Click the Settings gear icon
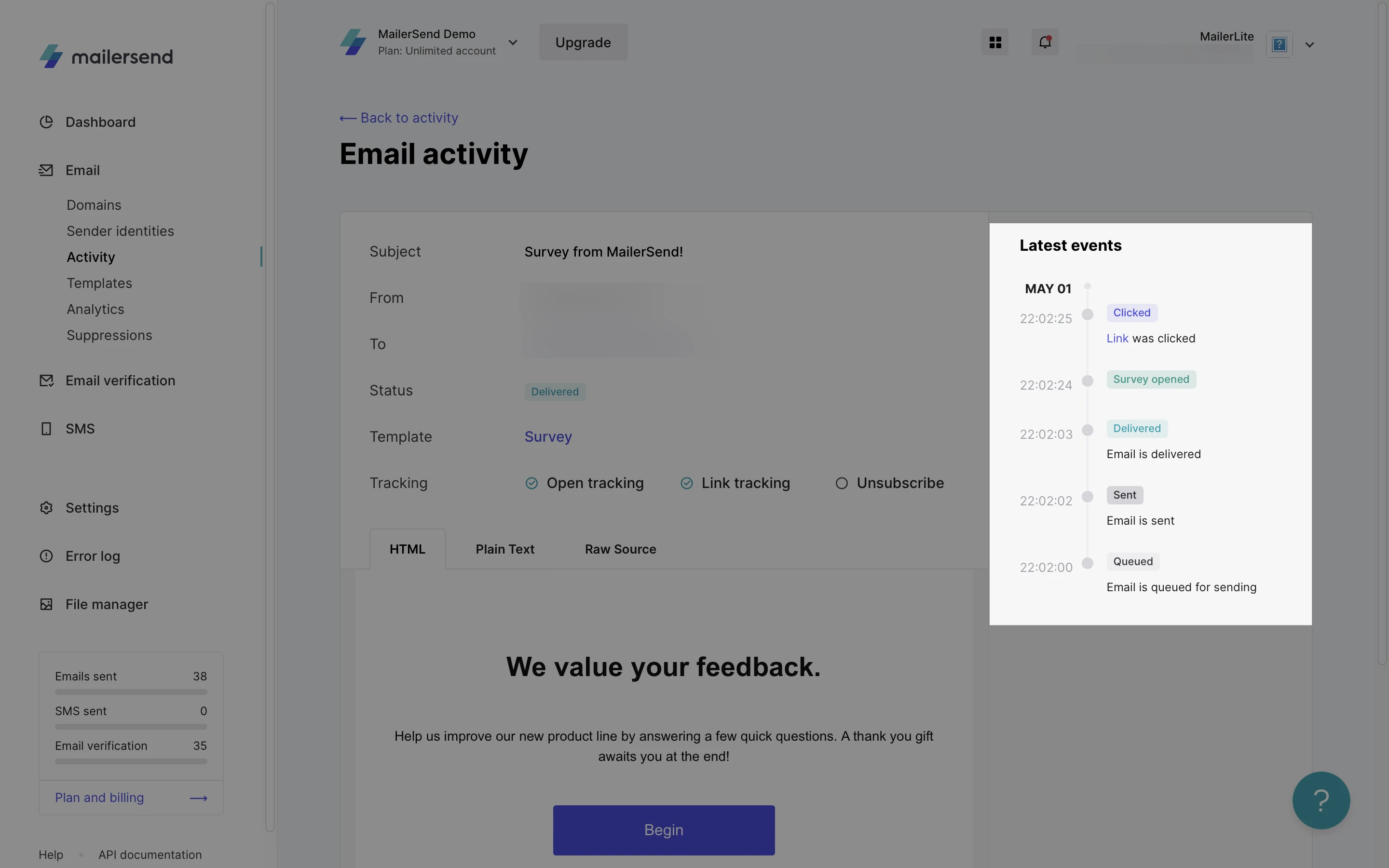The height and width of the screenshot is (868, 1389). coord(46,508)
